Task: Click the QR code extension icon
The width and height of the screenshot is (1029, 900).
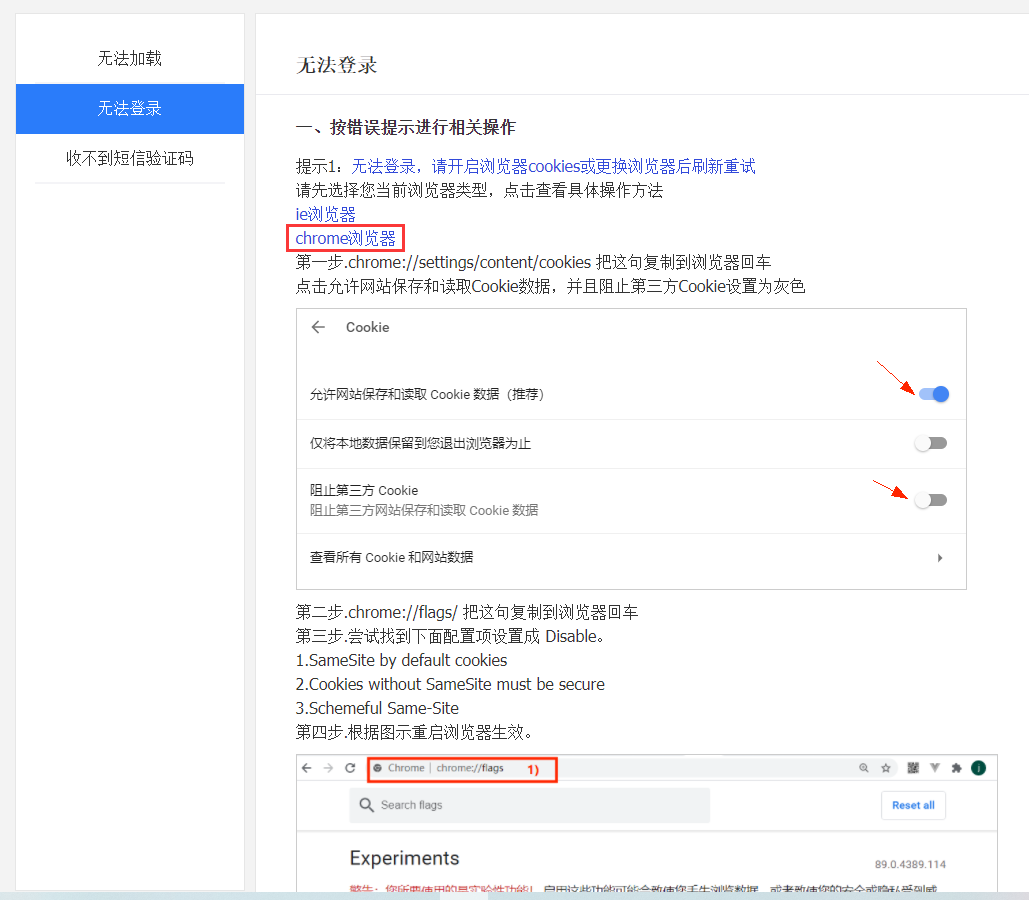Action: click(912, 768)
